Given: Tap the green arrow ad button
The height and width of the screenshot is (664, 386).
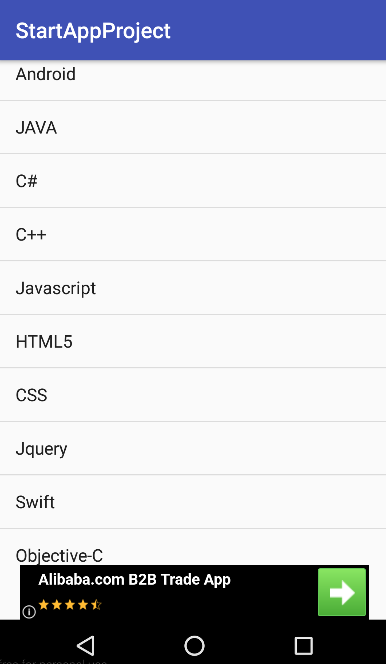Looking at the screenshot, I should pos(342,592).
